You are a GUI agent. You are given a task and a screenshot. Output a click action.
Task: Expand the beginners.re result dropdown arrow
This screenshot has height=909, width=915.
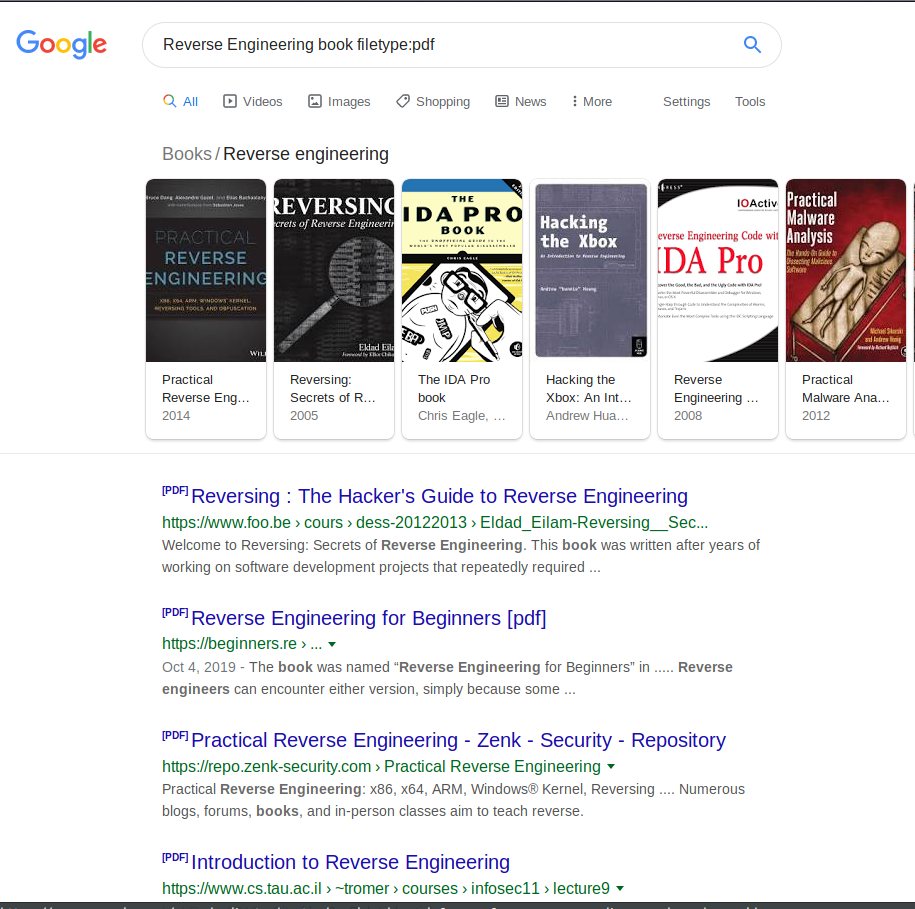pos(332,645)
